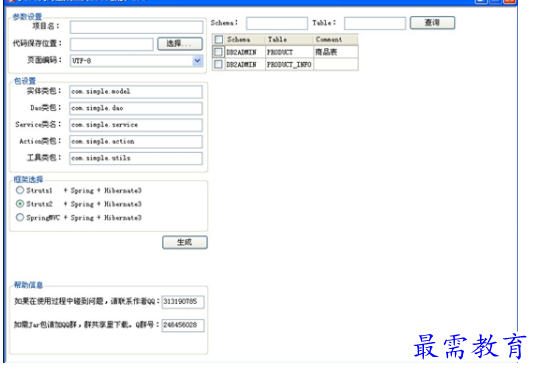Click the 项目名 input field

tap(136, 27)
